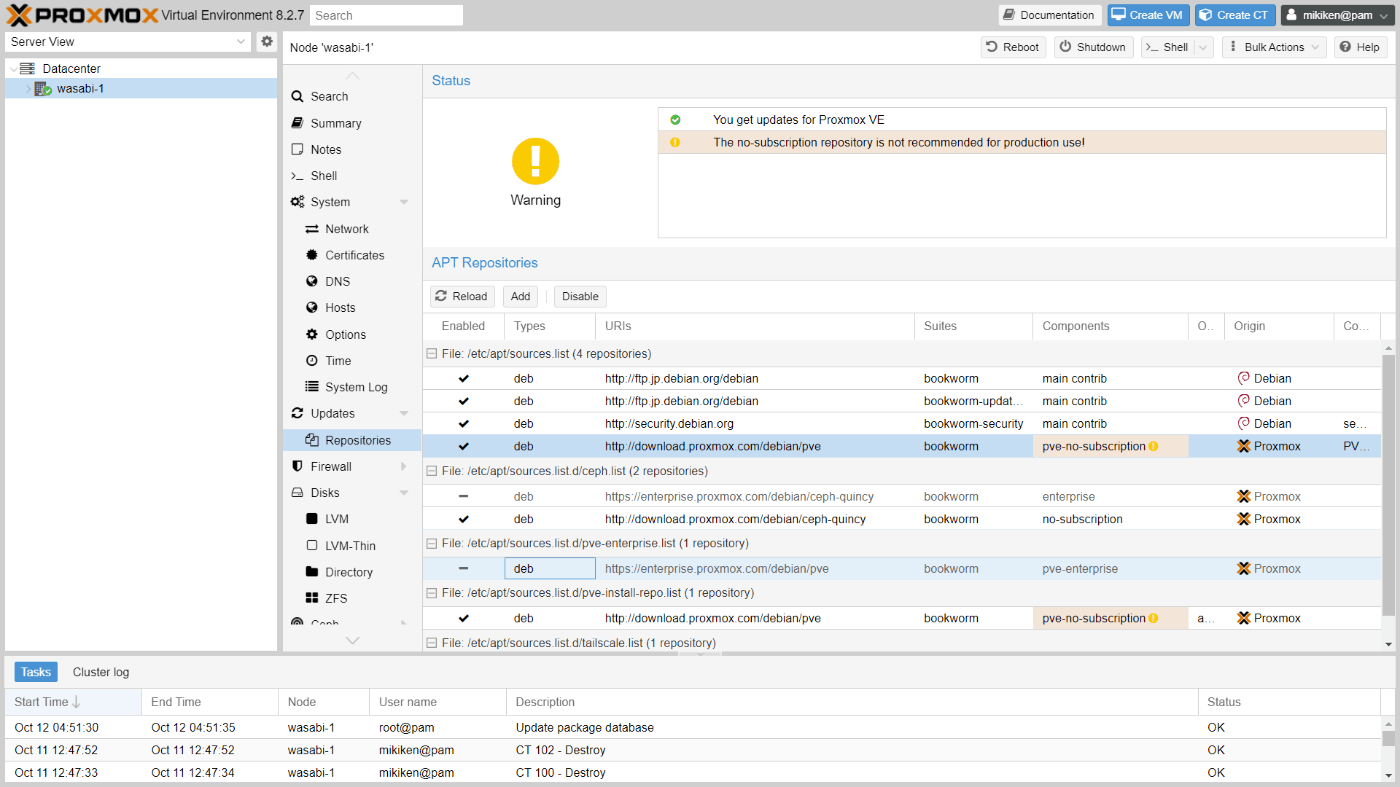Collapse the /etc/apt/sources.list group

432,354
